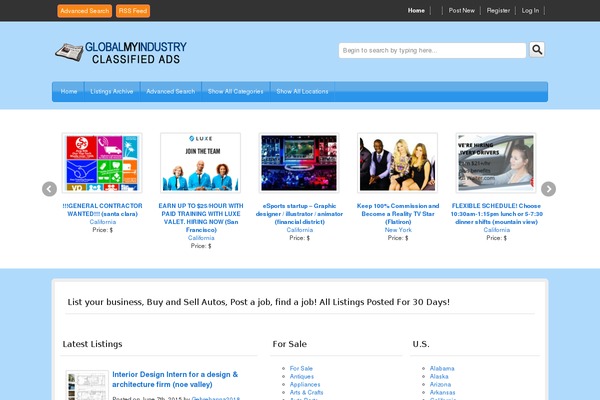Open the eSports arena ad thumbnail
600x400 pixels.
point(299,163)
